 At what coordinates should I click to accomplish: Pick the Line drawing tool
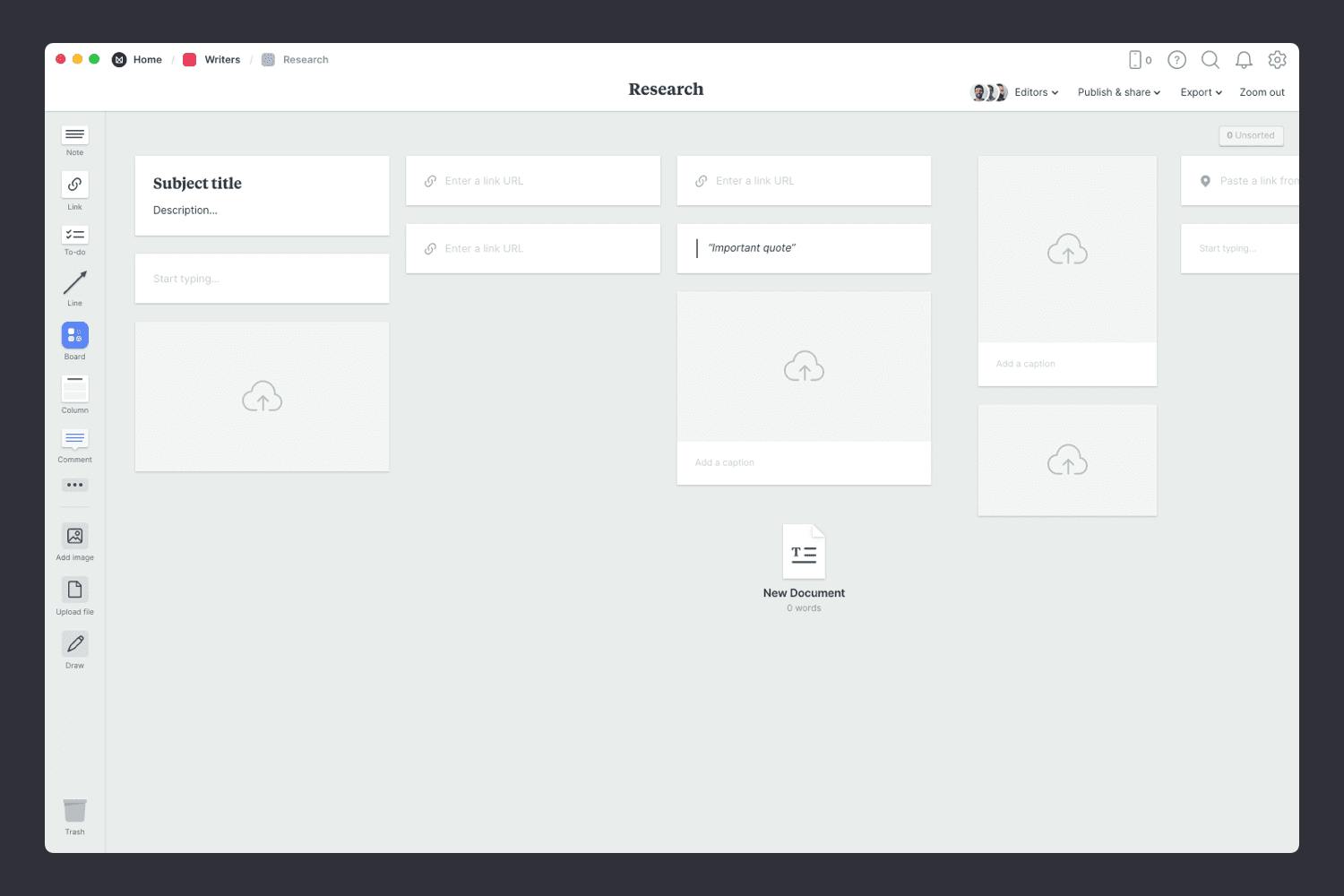[74, 283]
